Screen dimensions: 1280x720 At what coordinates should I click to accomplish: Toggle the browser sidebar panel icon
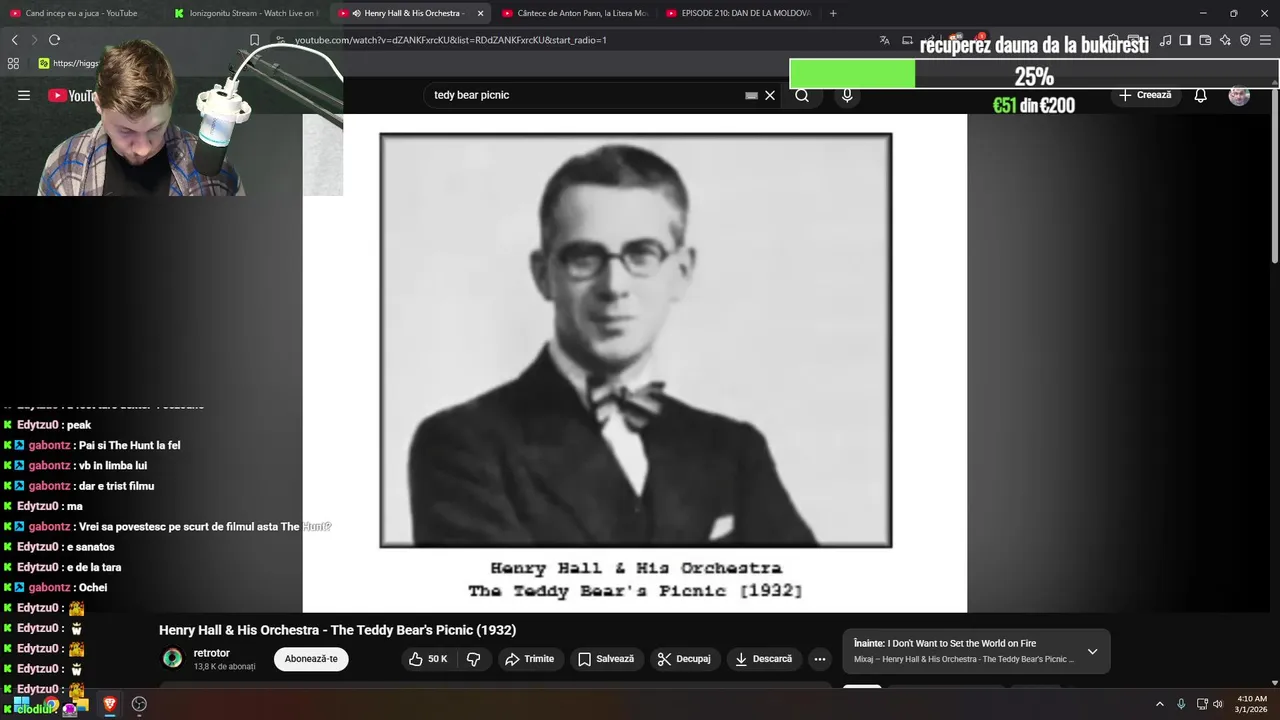coord(1185,40)
